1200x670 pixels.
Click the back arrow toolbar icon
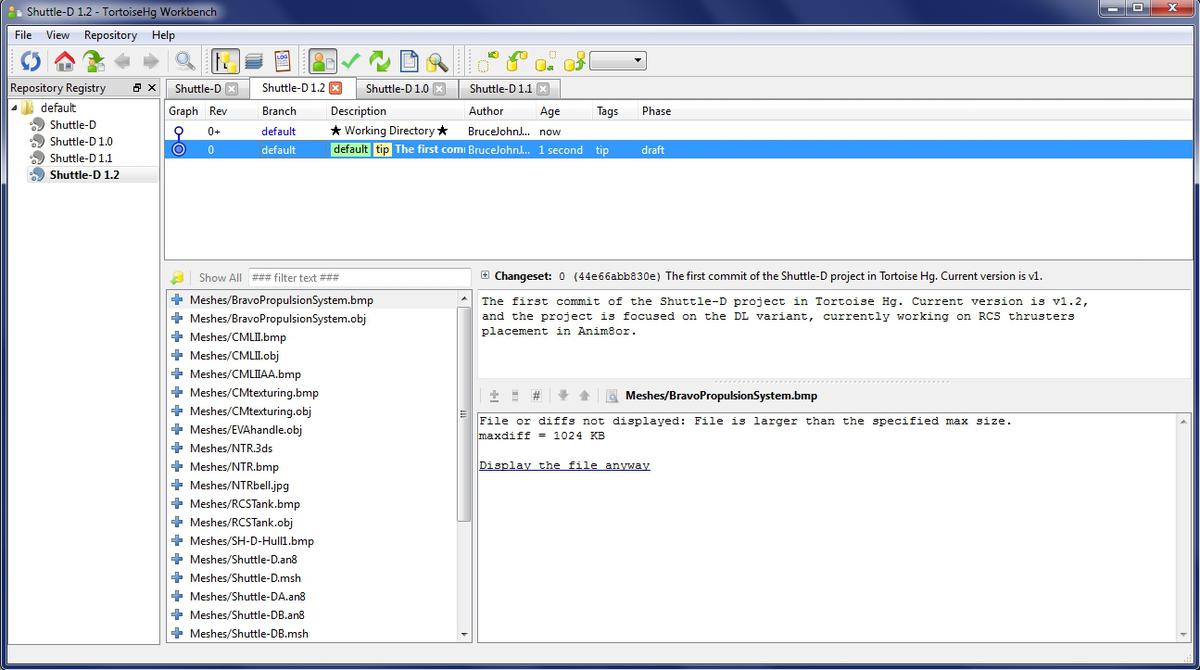tap(122, 61)
